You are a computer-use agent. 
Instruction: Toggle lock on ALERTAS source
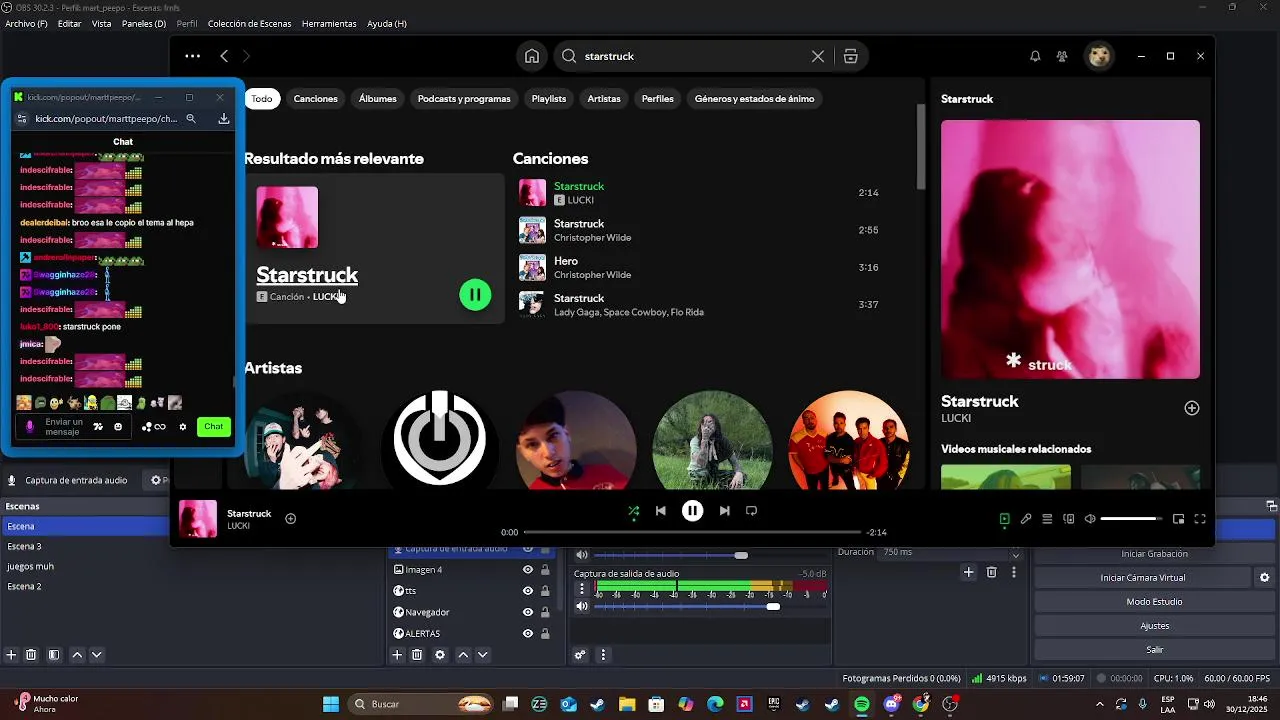(x=545, y=633)
